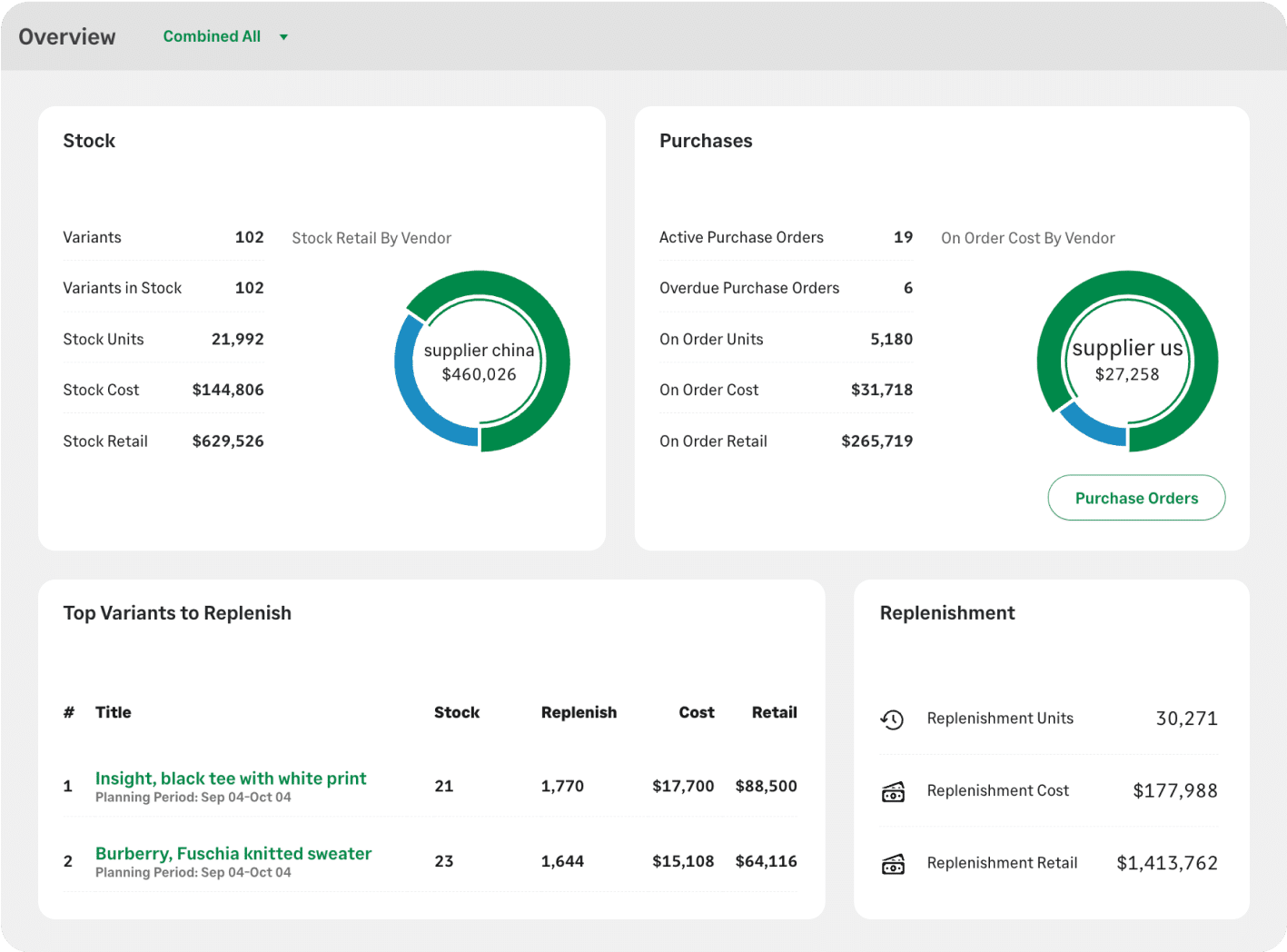Click the Retail column header
Image resolution: width=1287 pixels, height=952 pixels.
[775, 712]
